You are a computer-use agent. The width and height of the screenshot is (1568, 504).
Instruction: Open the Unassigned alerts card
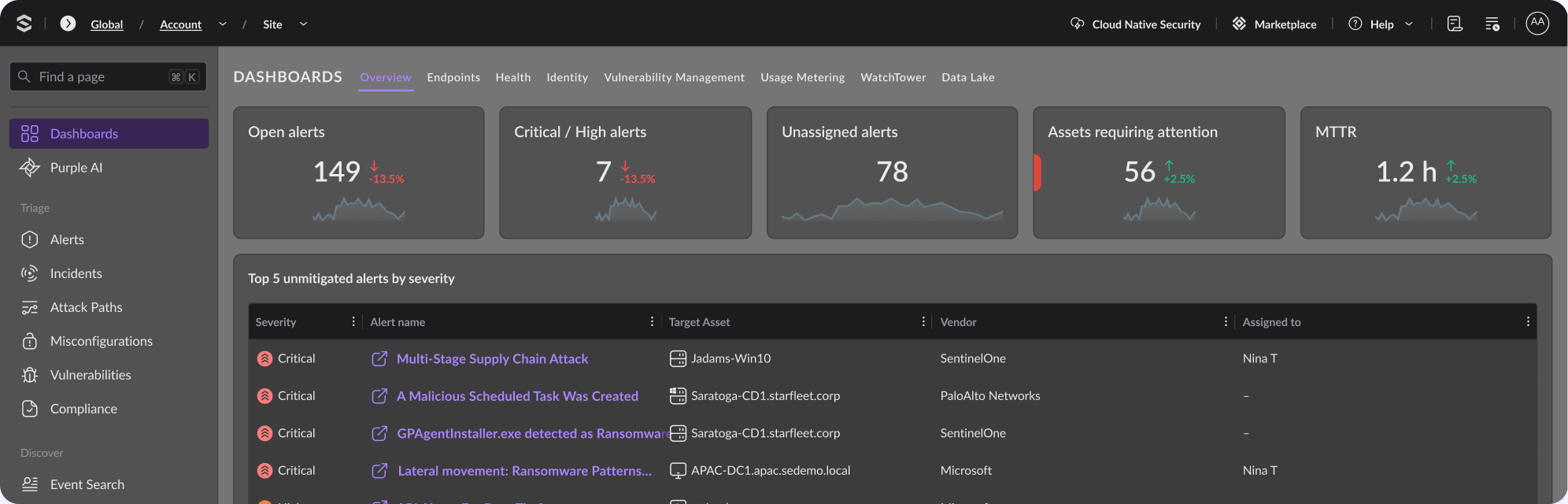(x=893, y=172)
